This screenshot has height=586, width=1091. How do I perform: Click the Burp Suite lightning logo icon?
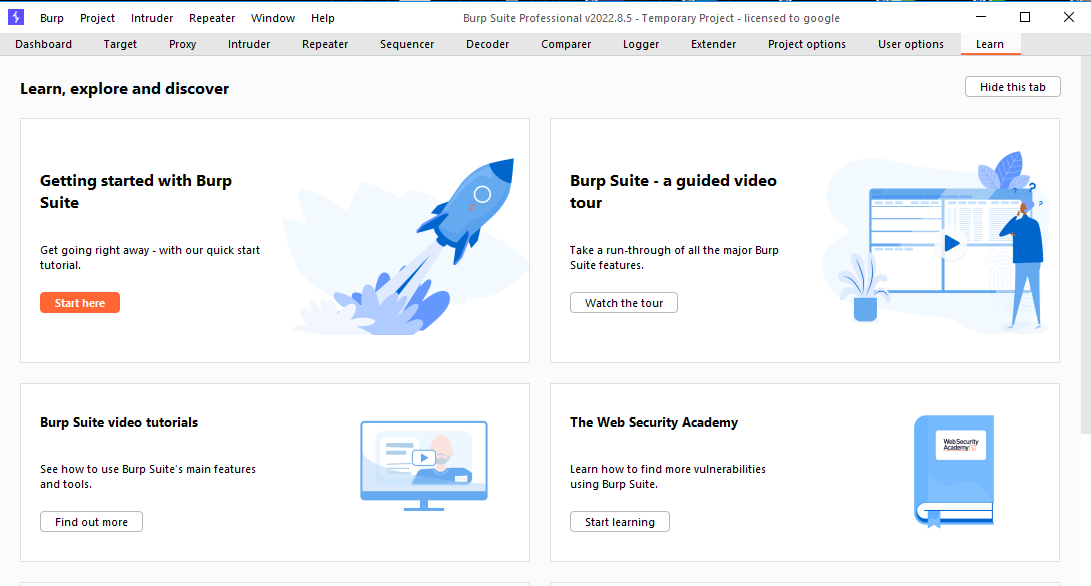(x=15, y=17)
